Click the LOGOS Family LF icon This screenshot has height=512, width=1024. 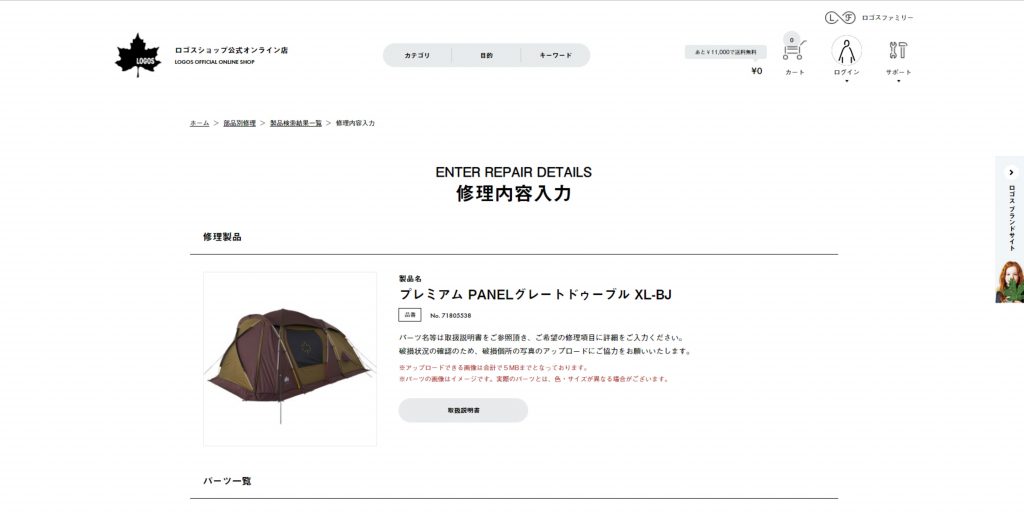(840, 18)
